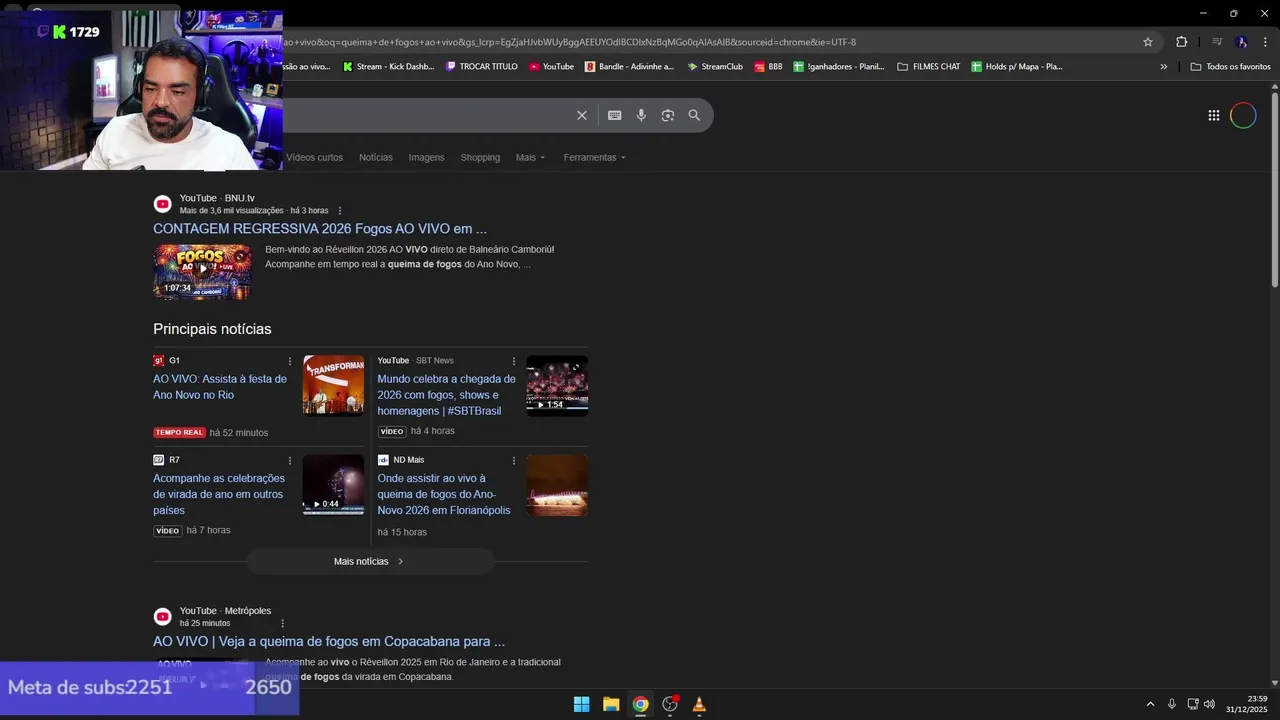Open AO VIVO queima de fogos Copacabana link
Image resolution: width=1280 pixels, height=720 pixels.
tap(329, 641)
